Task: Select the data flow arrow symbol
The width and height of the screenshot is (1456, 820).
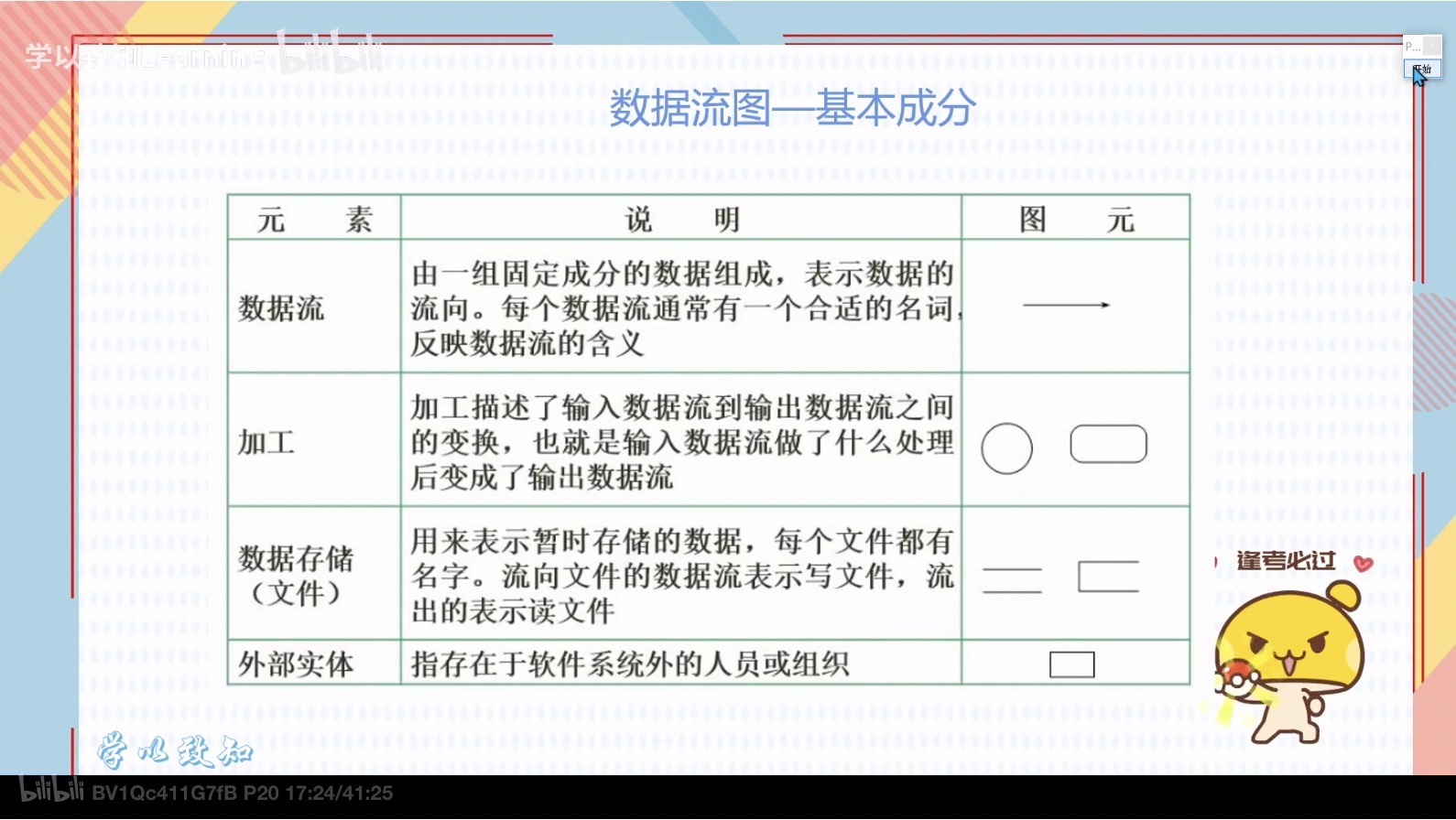Action: pyautogui.click(x=1066, y=305)
